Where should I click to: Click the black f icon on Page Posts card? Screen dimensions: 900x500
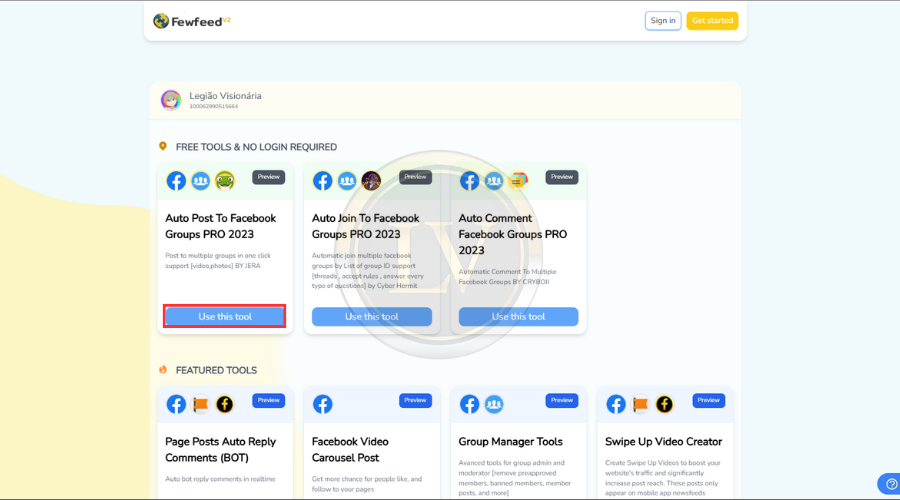(x=224, y=404)
